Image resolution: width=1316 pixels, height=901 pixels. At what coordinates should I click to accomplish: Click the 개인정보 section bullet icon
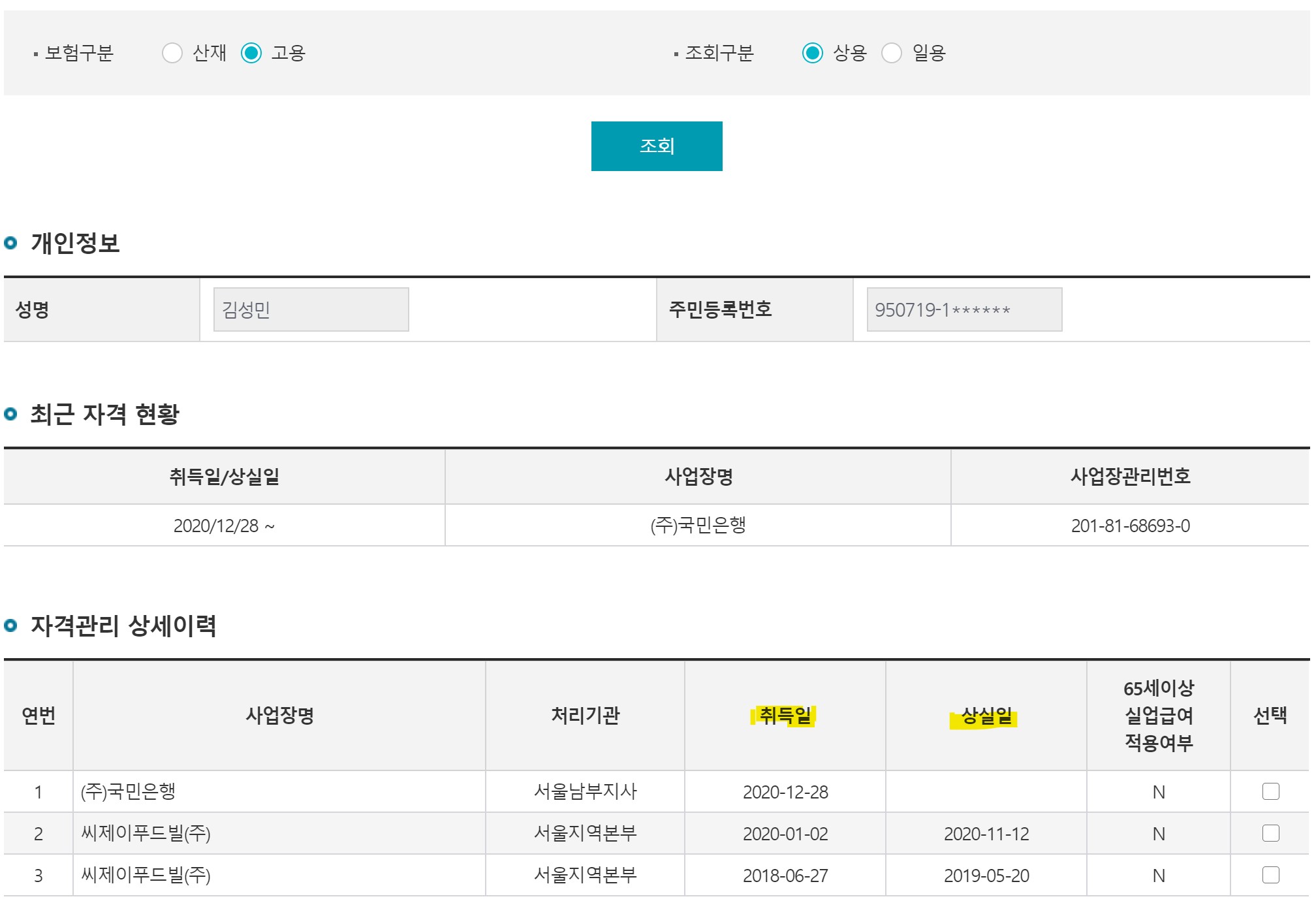(10, 244)
